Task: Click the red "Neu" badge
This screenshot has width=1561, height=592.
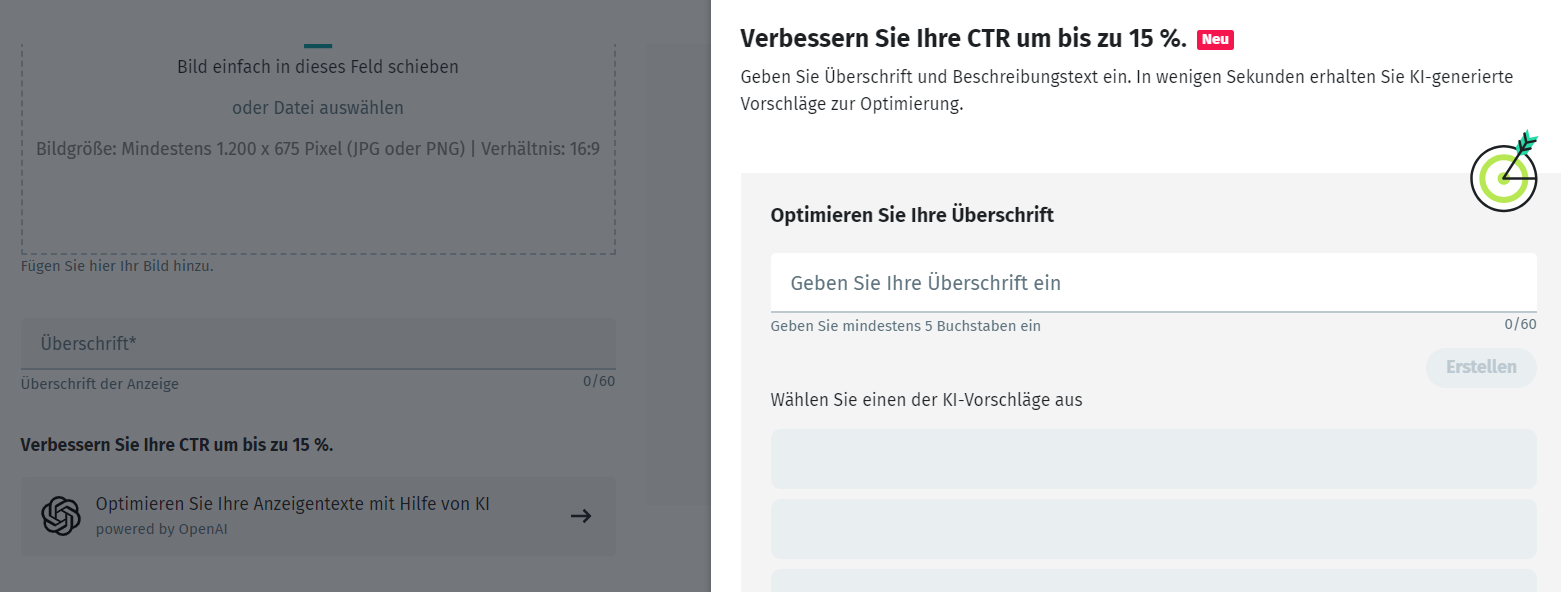Action: pos(1215,40)
